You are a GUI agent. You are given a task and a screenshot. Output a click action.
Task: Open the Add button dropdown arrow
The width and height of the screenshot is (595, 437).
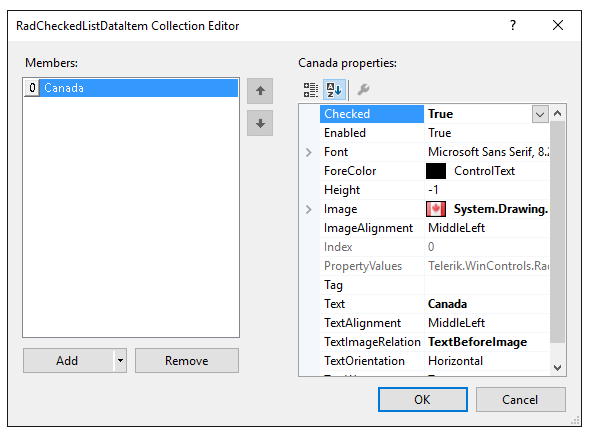[120, 360]
